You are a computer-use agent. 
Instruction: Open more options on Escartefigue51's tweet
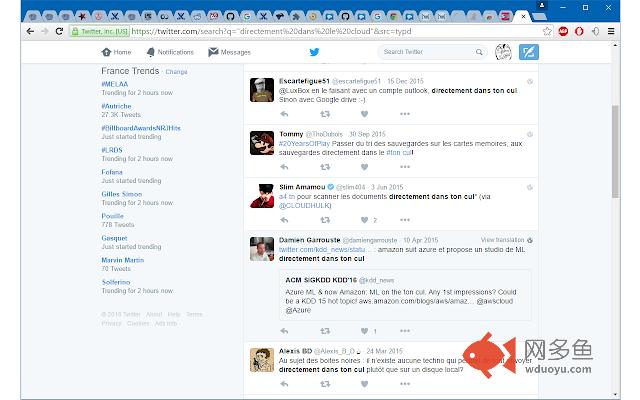[x=404, y=114]
